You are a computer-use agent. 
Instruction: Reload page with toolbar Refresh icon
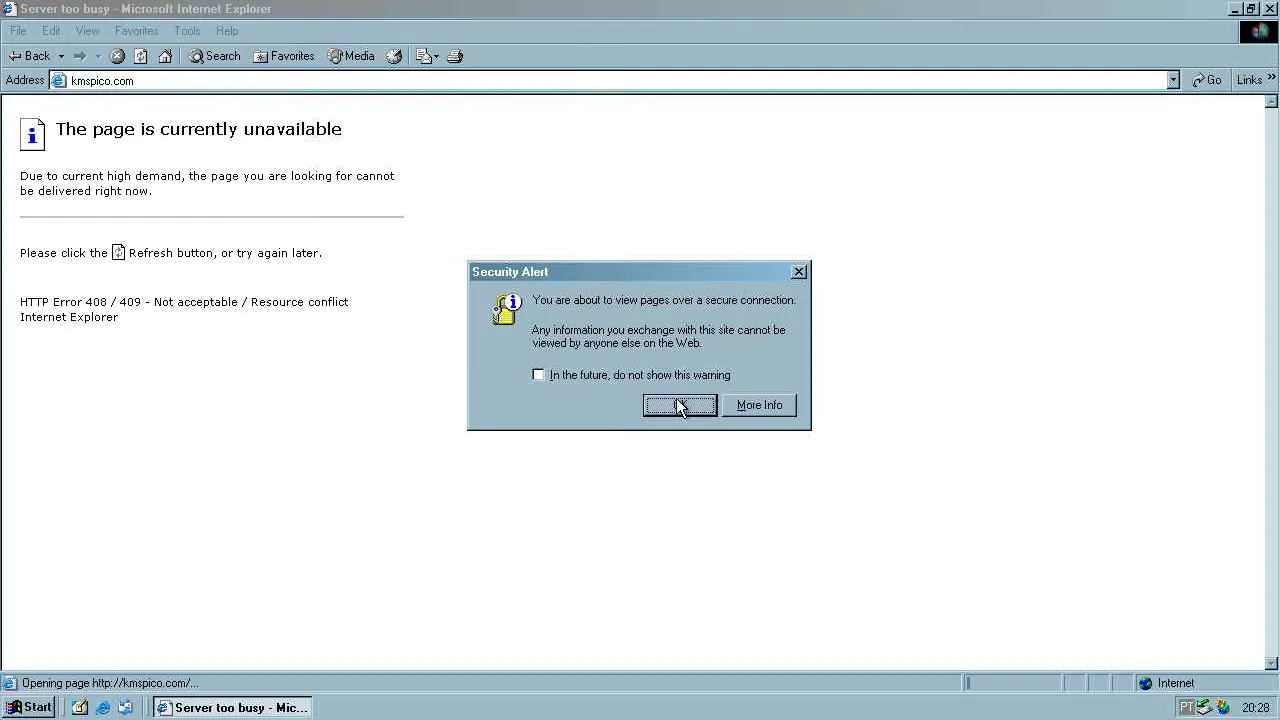tap(141, 56)
